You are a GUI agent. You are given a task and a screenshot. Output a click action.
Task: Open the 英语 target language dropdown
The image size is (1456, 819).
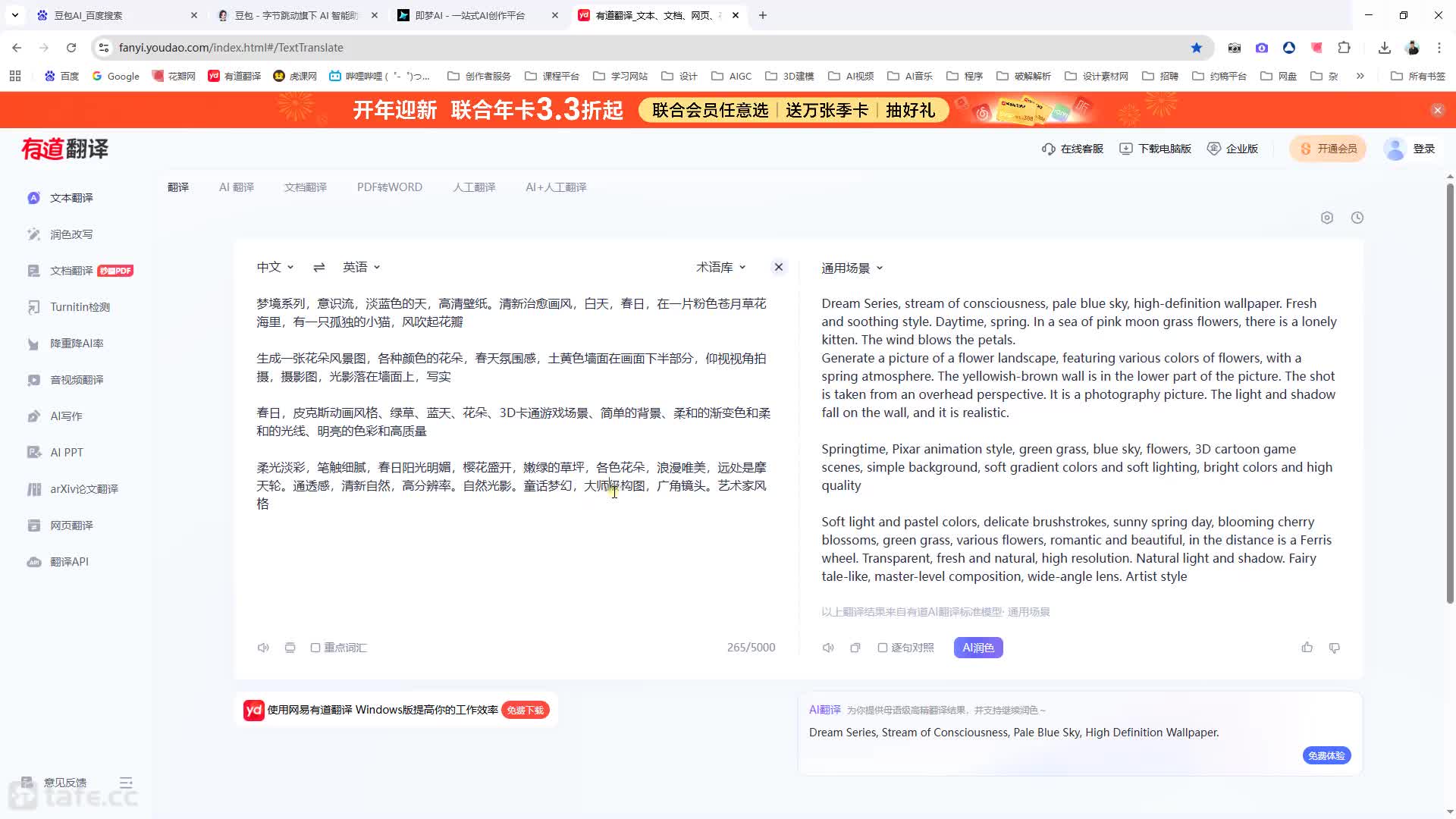(x=362, y=267)
